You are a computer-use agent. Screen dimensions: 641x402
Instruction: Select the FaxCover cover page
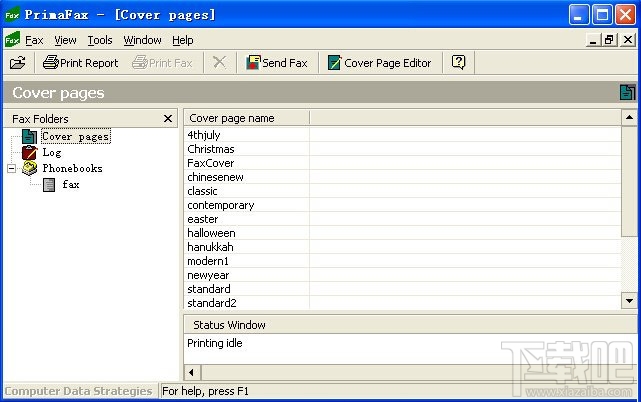[x=211, y=163]
